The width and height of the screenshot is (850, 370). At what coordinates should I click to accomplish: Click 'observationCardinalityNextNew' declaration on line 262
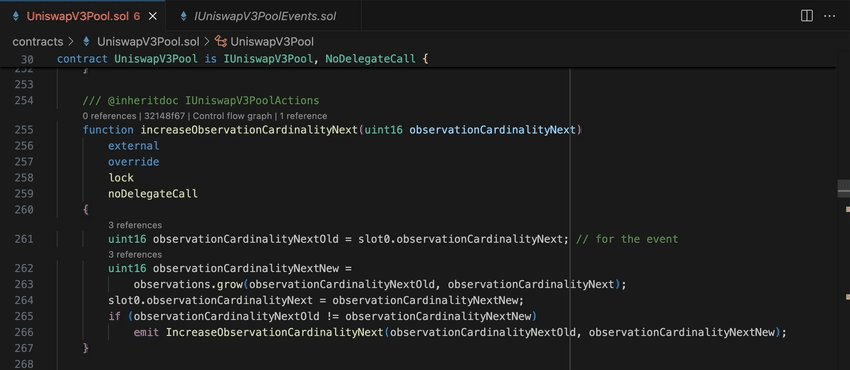tap(246, 268)
